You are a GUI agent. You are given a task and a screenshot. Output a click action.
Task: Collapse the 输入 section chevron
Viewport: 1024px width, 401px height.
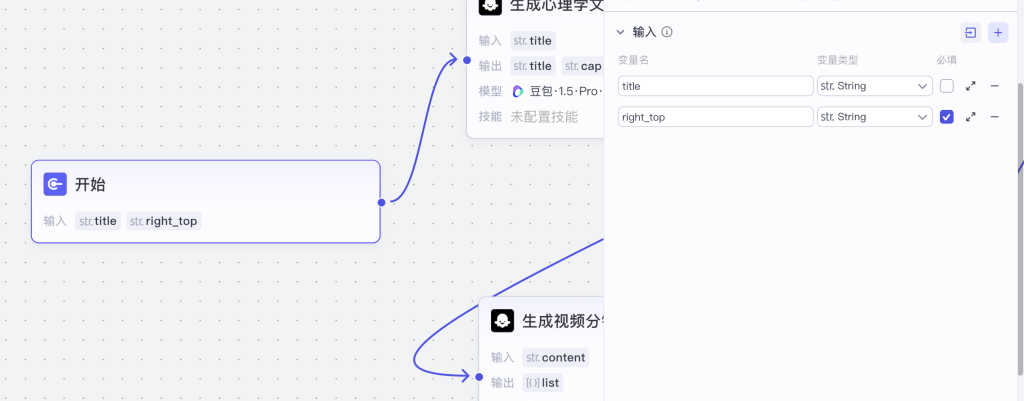pyautogui.click(x=620, y=32)
